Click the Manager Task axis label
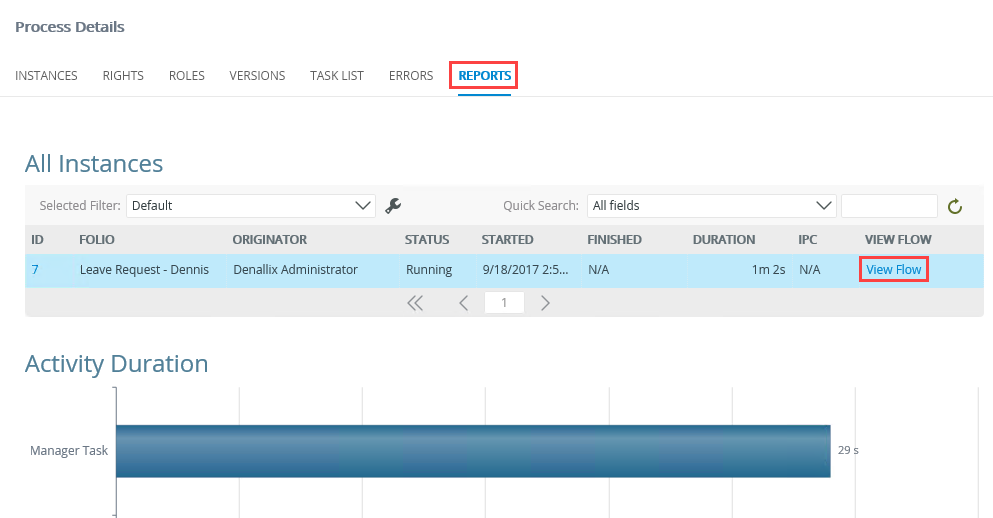Screen dimensions: 993x518 coord(69,451)
